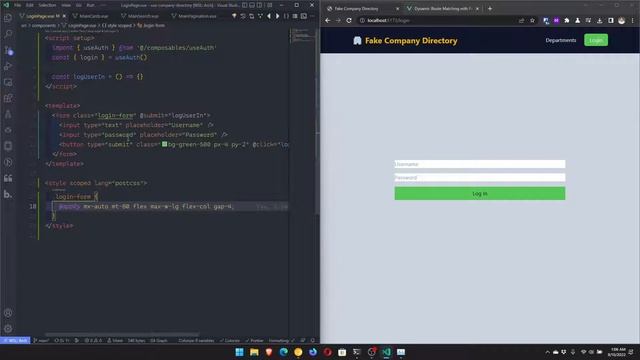Reload the localhost page
This screenshot has height=360, width=640.
tap(349, 20)
